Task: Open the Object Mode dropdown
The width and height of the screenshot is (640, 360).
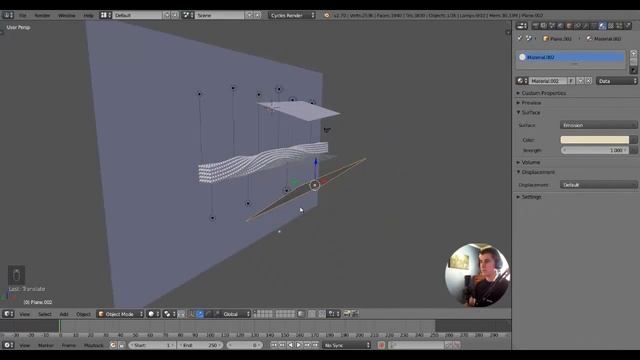Action: (120, 314)
